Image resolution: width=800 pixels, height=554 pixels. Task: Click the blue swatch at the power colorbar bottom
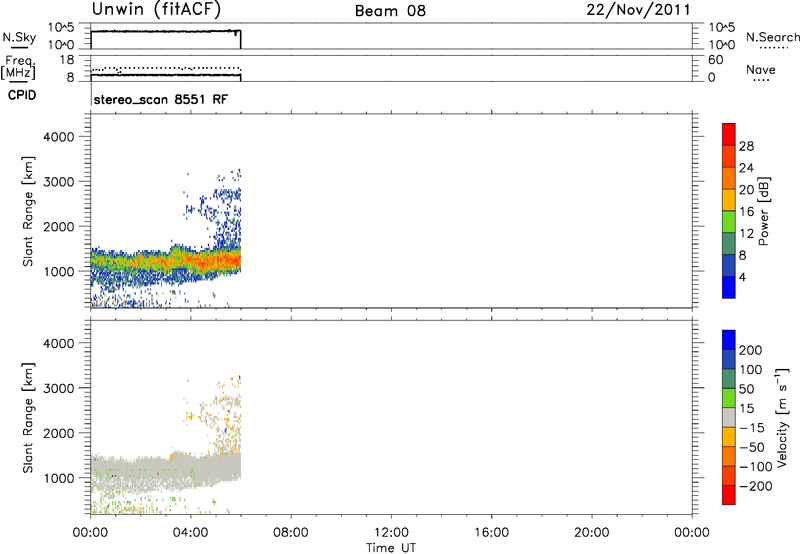pos(729,287)
